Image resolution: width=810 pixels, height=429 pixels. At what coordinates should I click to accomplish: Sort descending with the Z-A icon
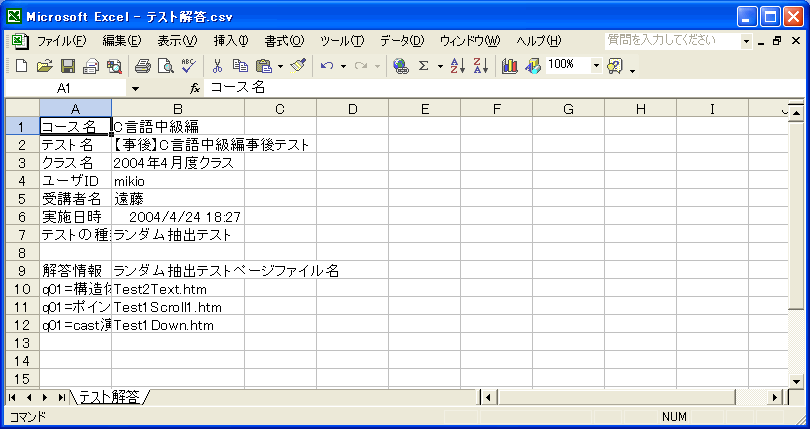click(480, 66)
